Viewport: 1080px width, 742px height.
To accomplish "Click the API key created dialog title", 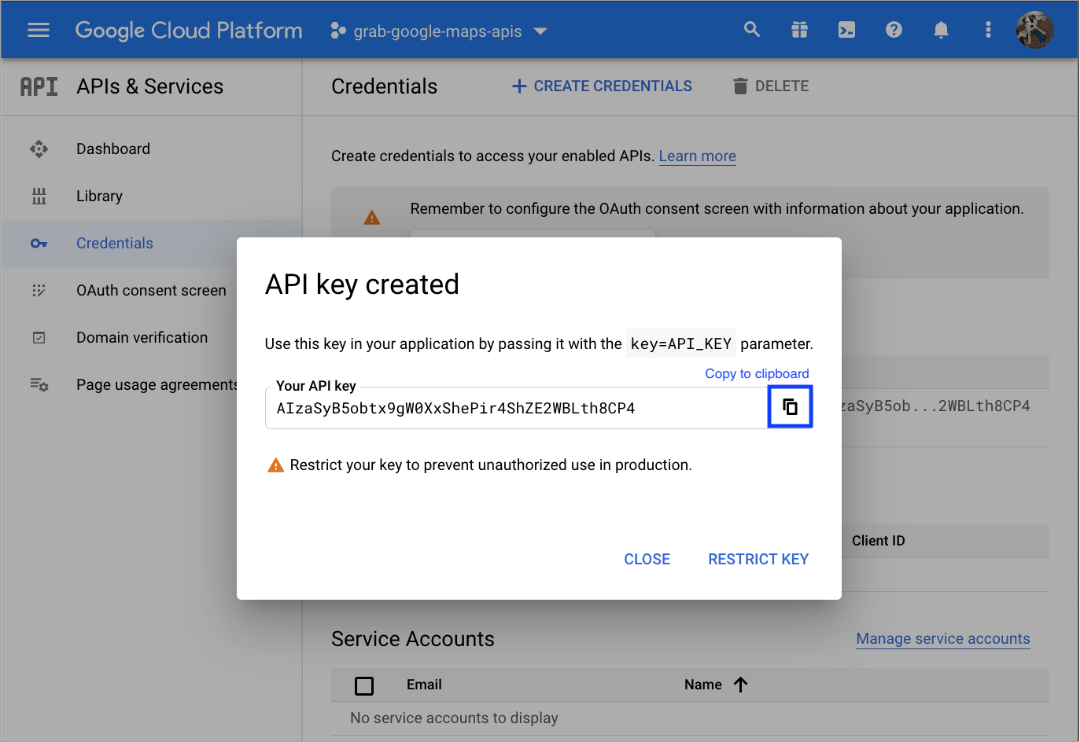I will 362,285.
